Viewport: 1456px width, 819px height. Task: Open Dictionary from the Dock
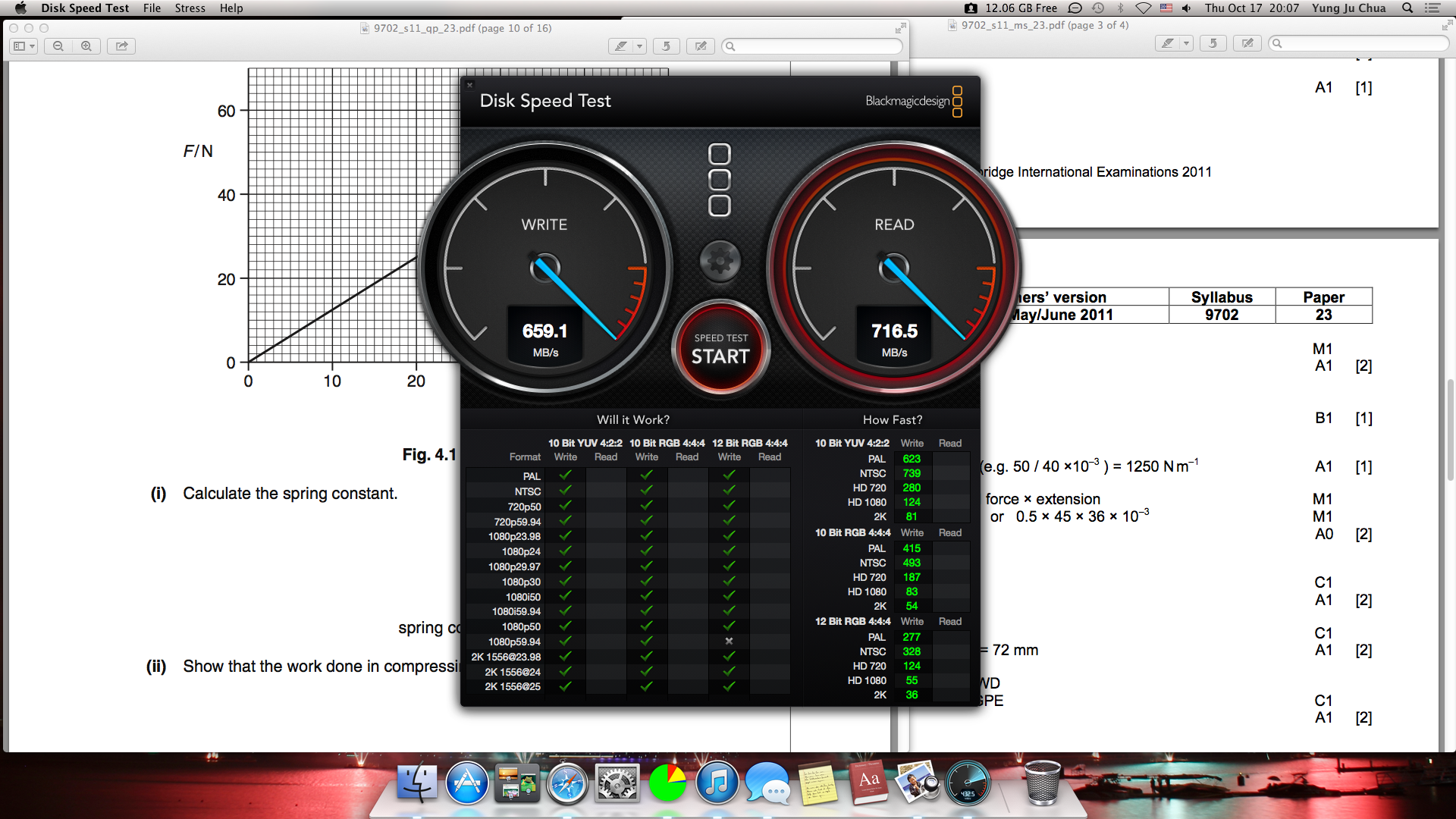[x=868, y=782]
